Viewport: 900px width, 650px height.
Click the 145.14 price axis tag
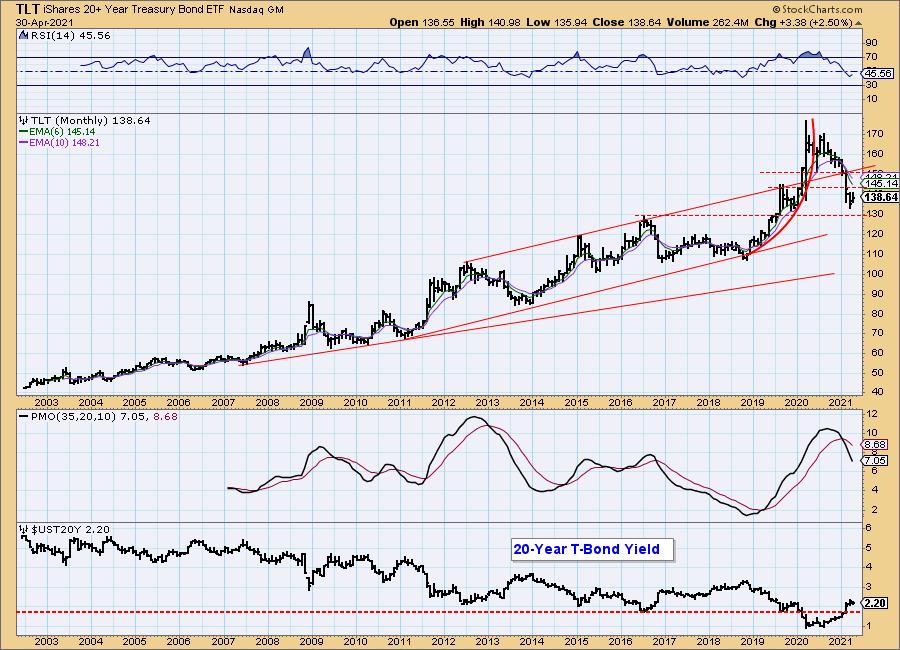pos(881,184)
